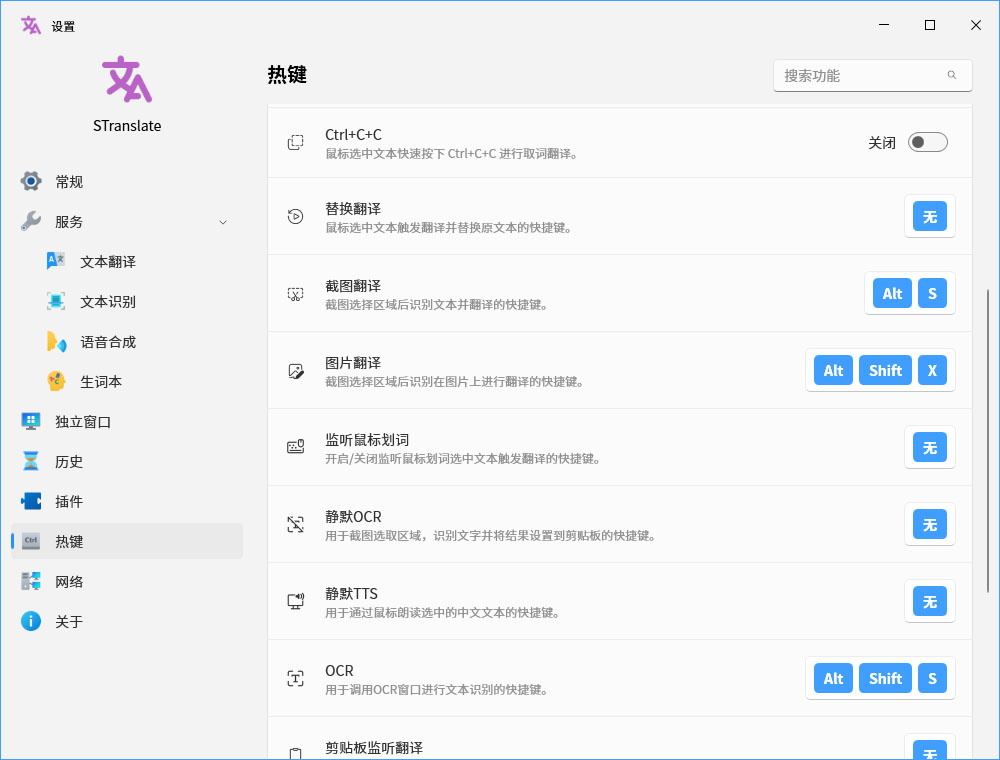Image resolution: width=1000 pixels, height=760 pixels.
Task: Select 文本翻译 in the sidebar
Action: [127, 261]
